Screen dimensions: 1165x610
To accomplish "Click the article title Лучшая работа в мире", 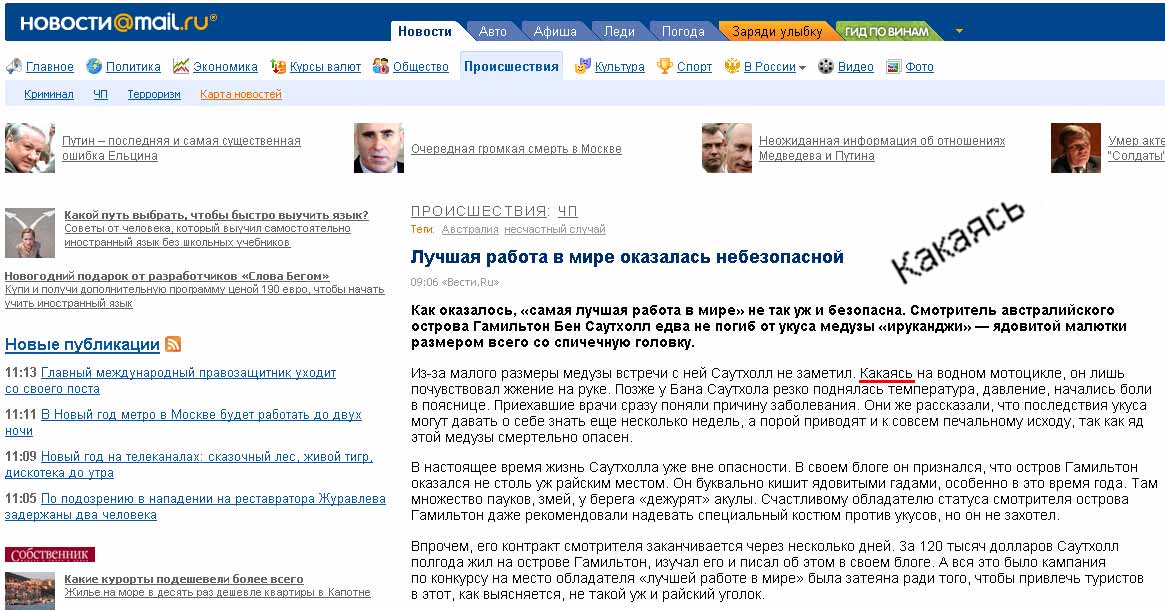I will click(627, 257).
